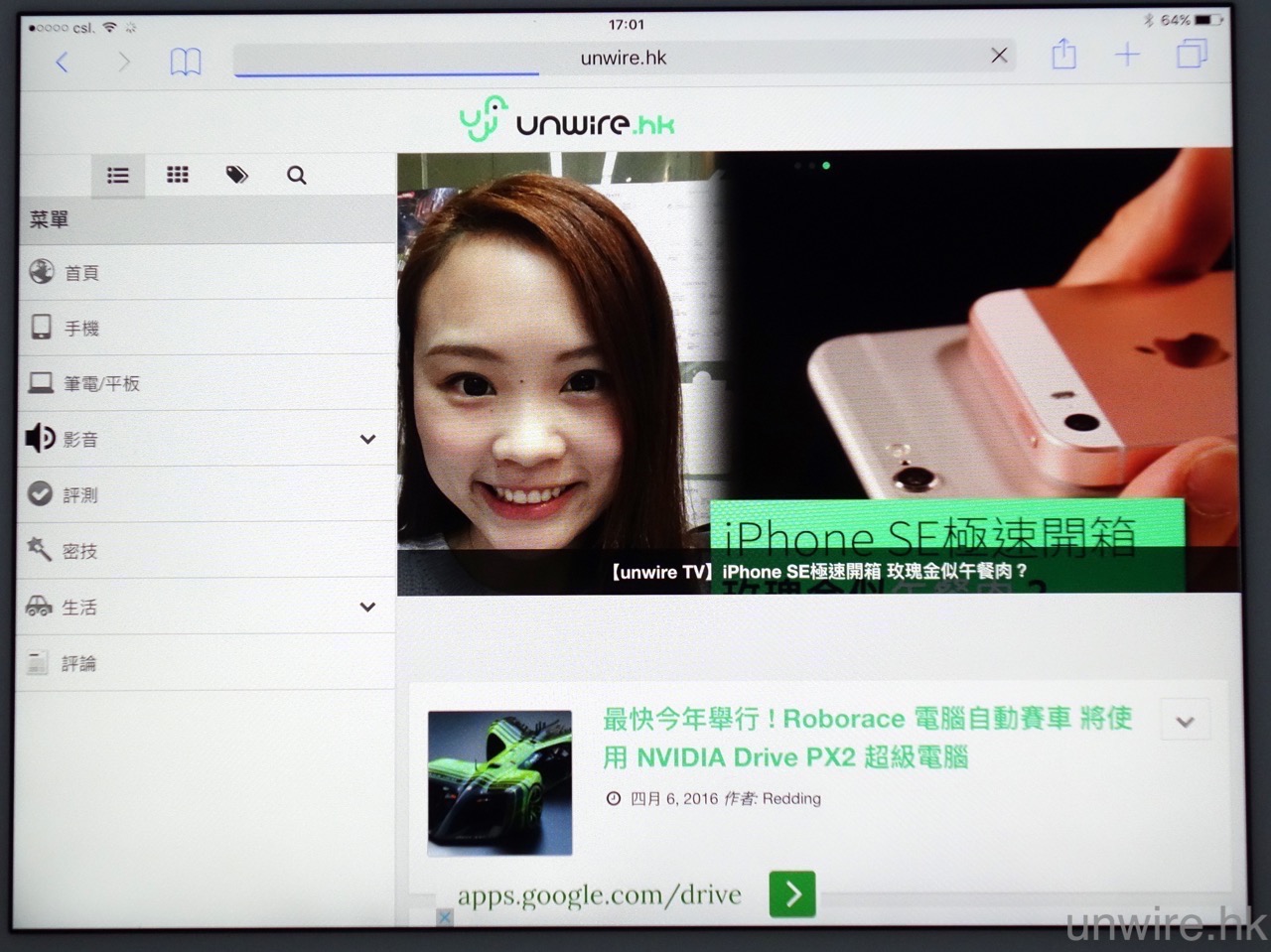Open the 手機 menu item
1271x952 pixels.
tap(81, 329)
